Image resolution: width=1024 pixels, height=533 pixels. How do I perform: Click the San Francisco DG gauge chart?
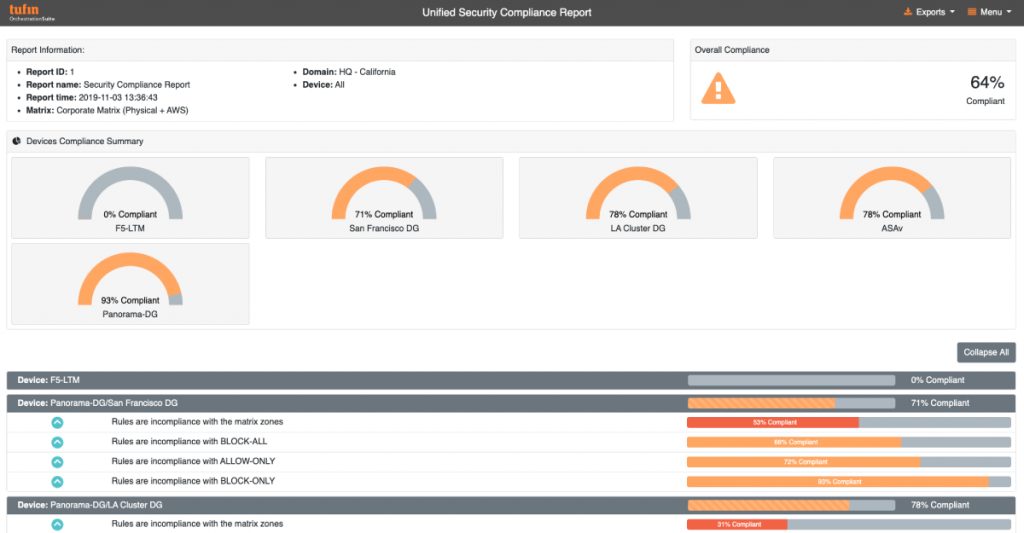coord(384,195)
